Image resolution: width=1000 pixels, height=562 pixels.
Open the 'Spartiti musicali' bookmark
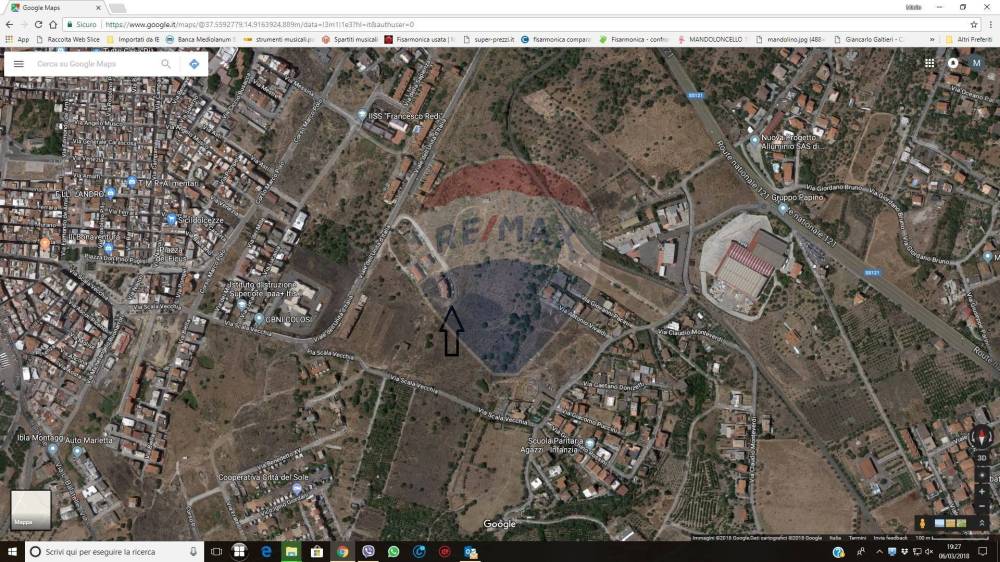[350, 40]
